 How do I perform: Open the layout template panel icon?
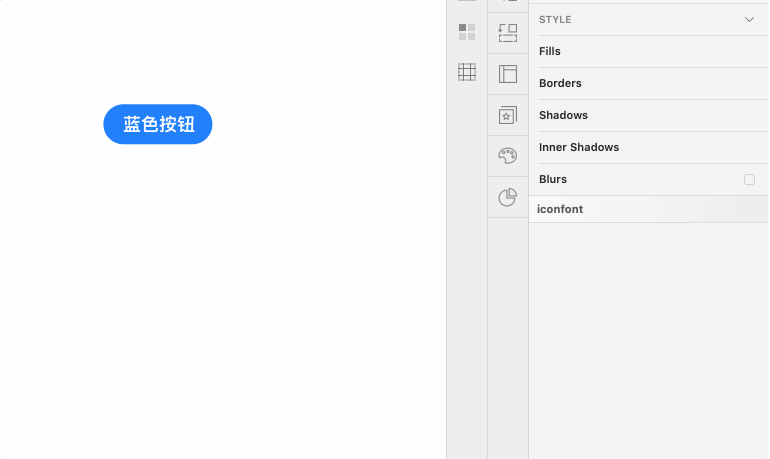coord(508,74)
